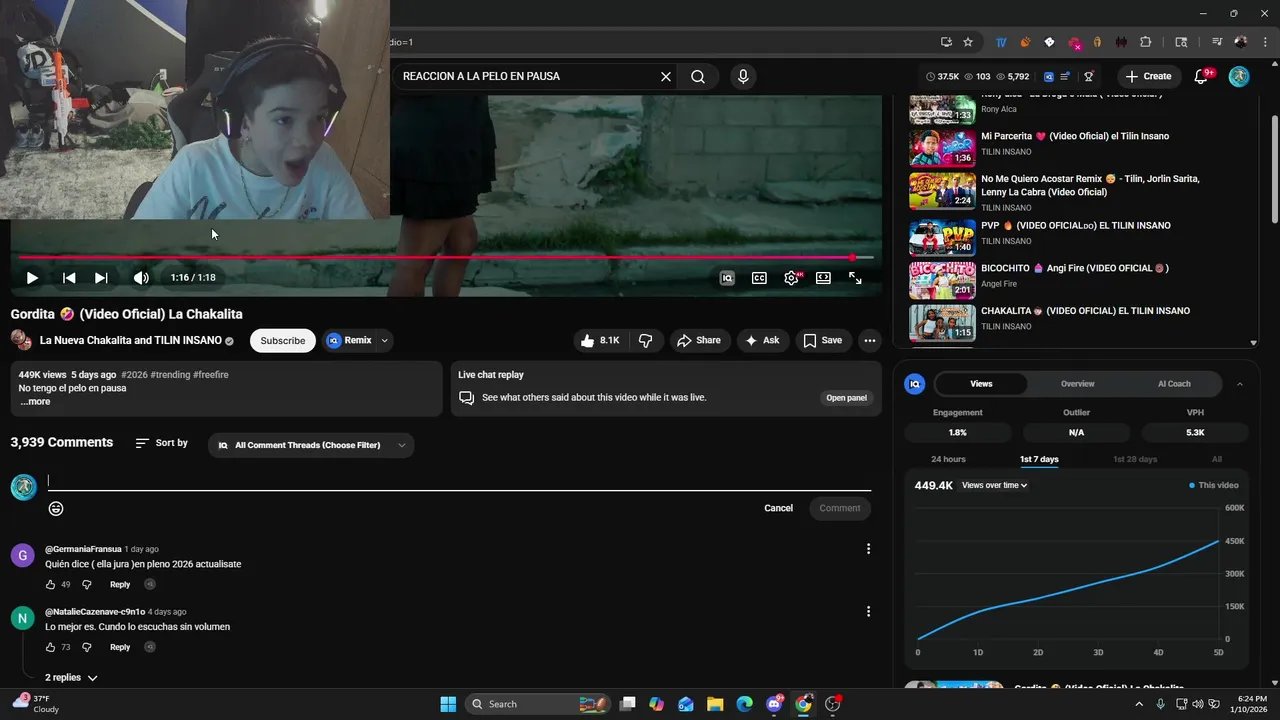This screenshot has width=1280, height=720.
Task: Dislike NatalieCazenave's comment
Action: pyautogui.click(x=86, y=648)
